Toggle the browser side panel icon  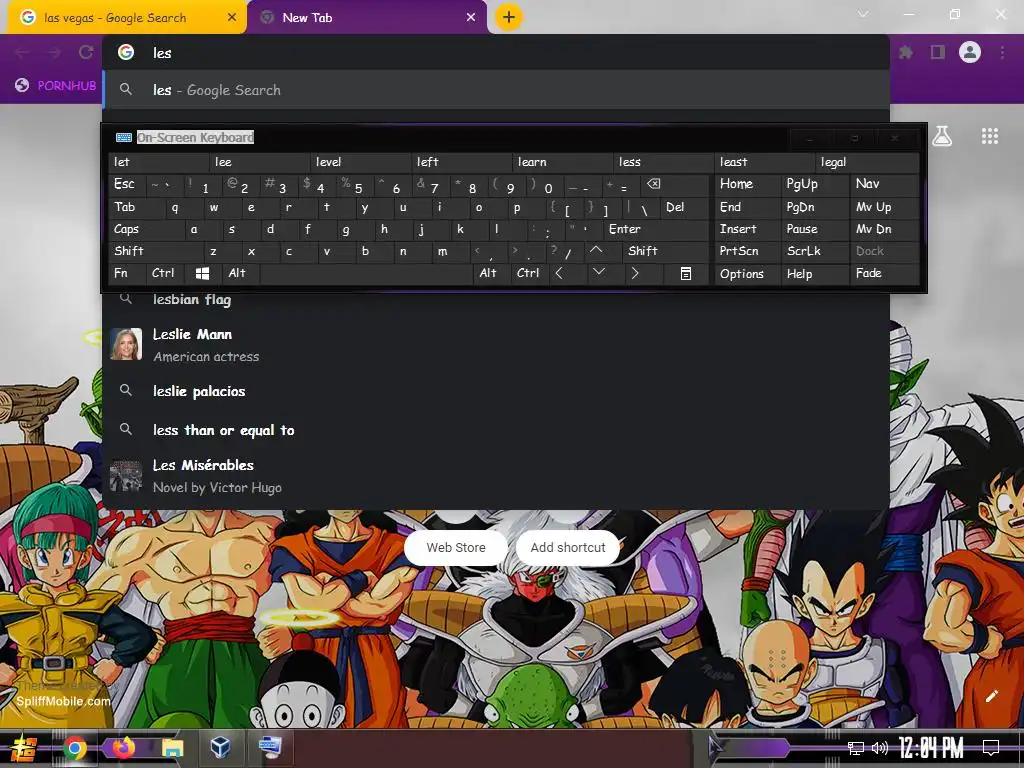point(938,52)
